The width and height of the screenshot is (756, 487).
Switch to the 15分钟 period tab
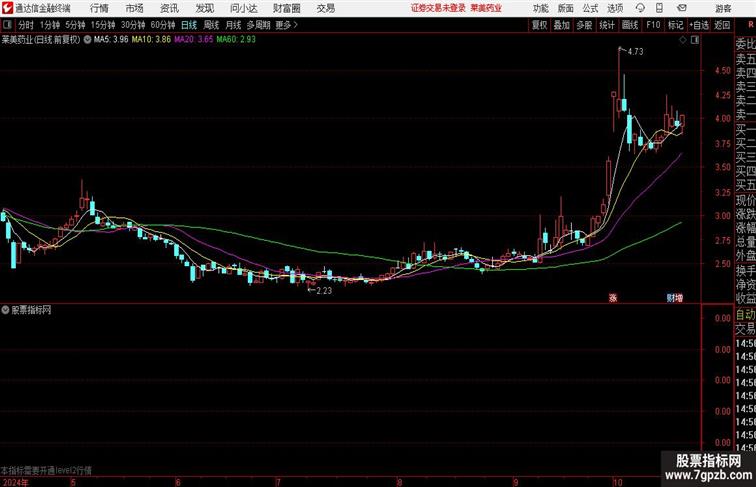[x=103, y=25]
